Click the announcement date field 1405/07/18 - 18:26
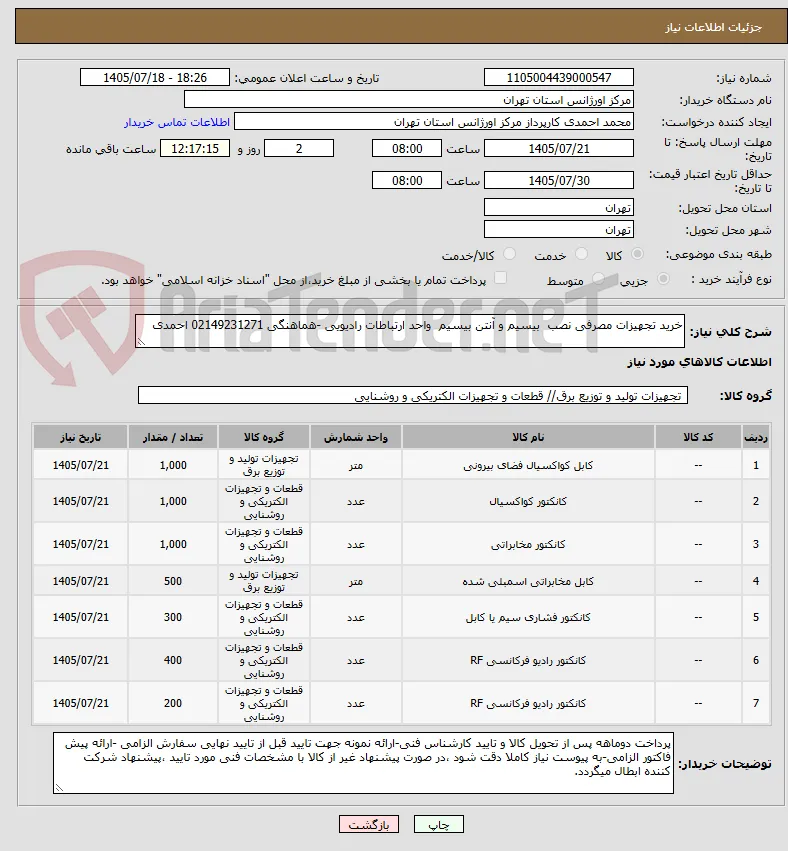 (x=155, y=78)
